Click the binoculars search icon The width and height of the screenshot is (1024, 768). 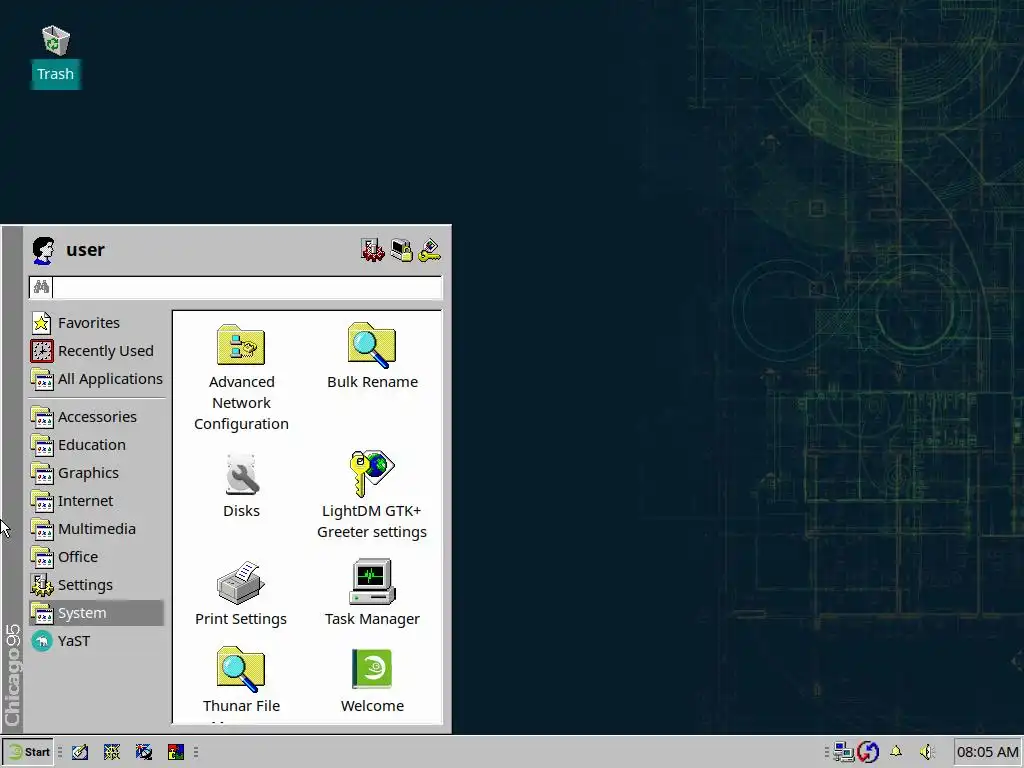pyautogui.click(x=41, y=287)
